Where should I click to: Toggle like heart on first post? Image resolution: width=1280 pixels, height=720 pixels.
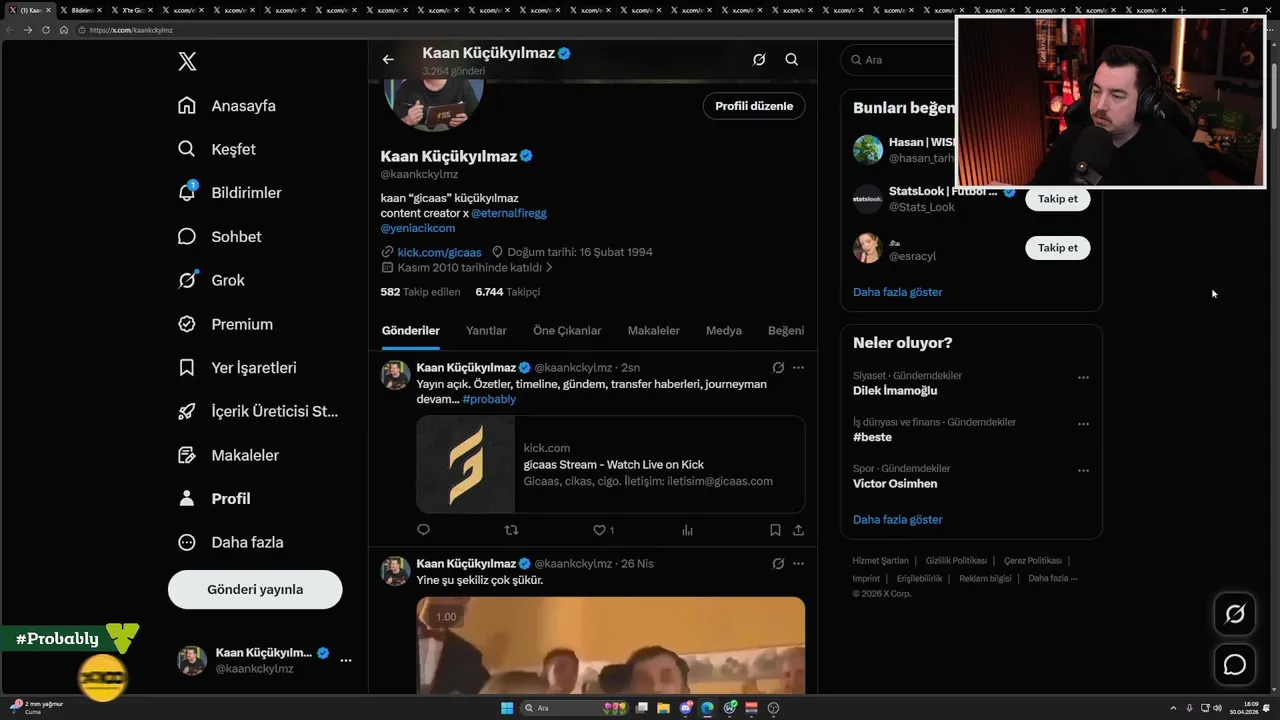point(600,530)
